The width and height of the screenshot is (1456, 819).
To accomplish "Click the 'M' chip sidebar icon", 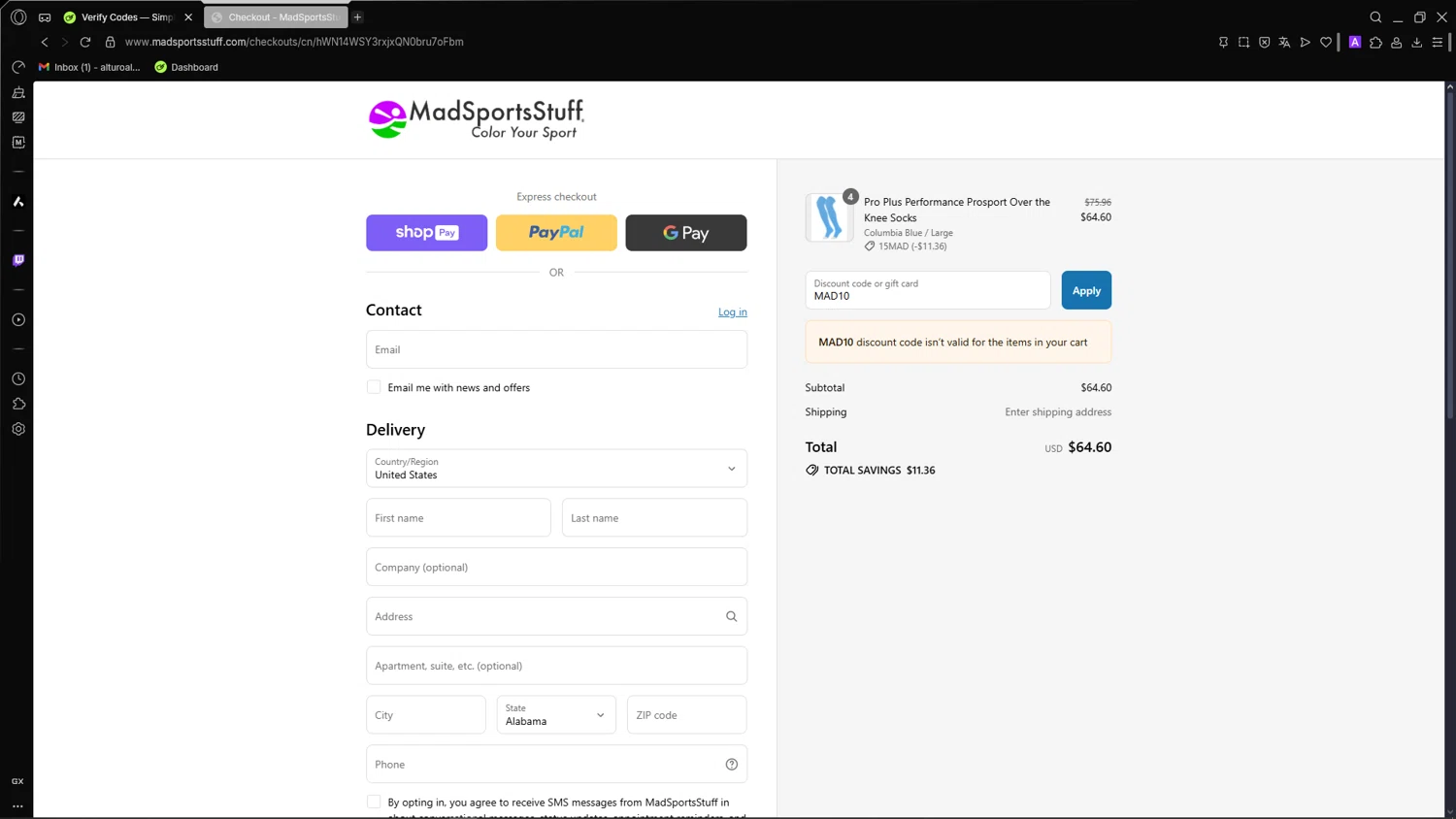I will (x=18, y=143).
